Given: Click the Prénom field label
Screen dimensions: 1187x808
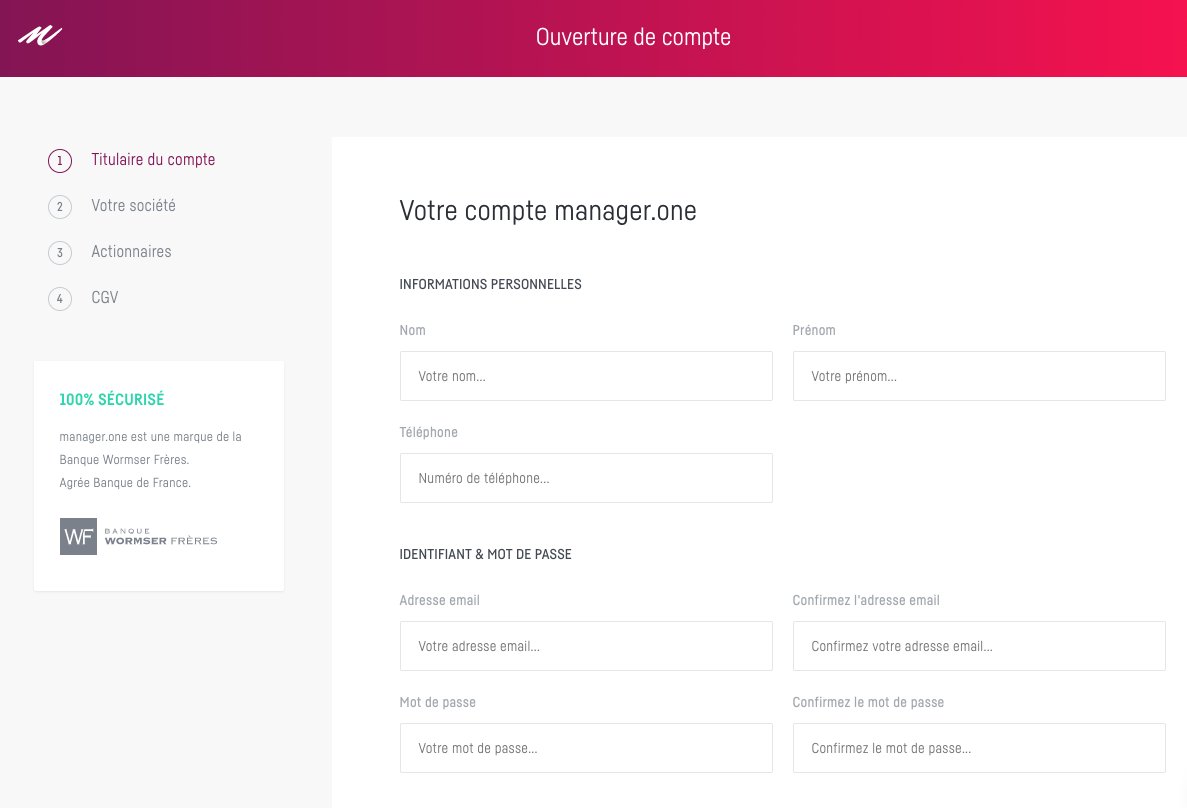Looking at the screenshot, I should (x=814, y=330).
